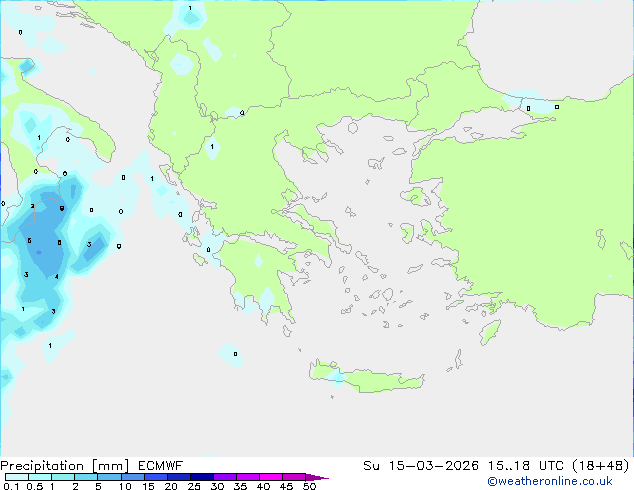Click the 5–10 mm legend color swatch
This screenshot has height=490, width=634.
pyautogui.click(x=109, y=477)
